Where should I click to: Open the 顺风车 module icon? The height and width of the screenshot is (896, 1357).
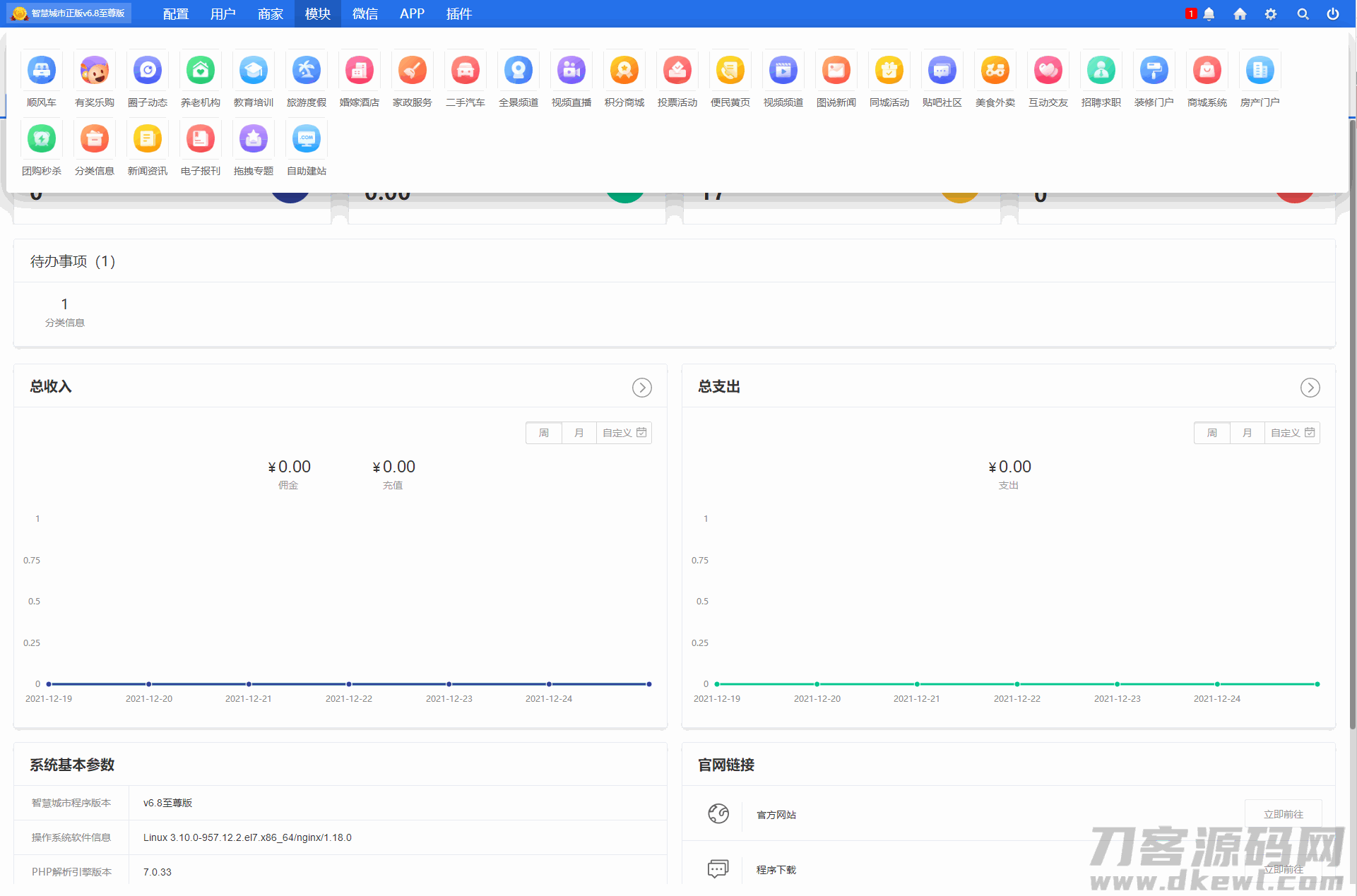coord(42,71)
